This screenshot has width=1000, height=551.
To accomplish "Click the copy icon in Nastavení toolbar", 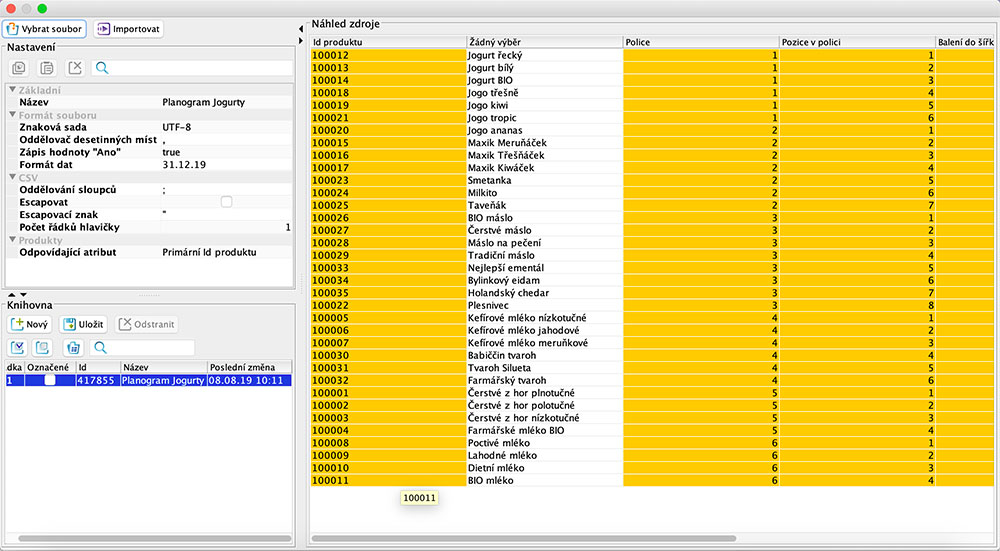I will tap(19, 68).
